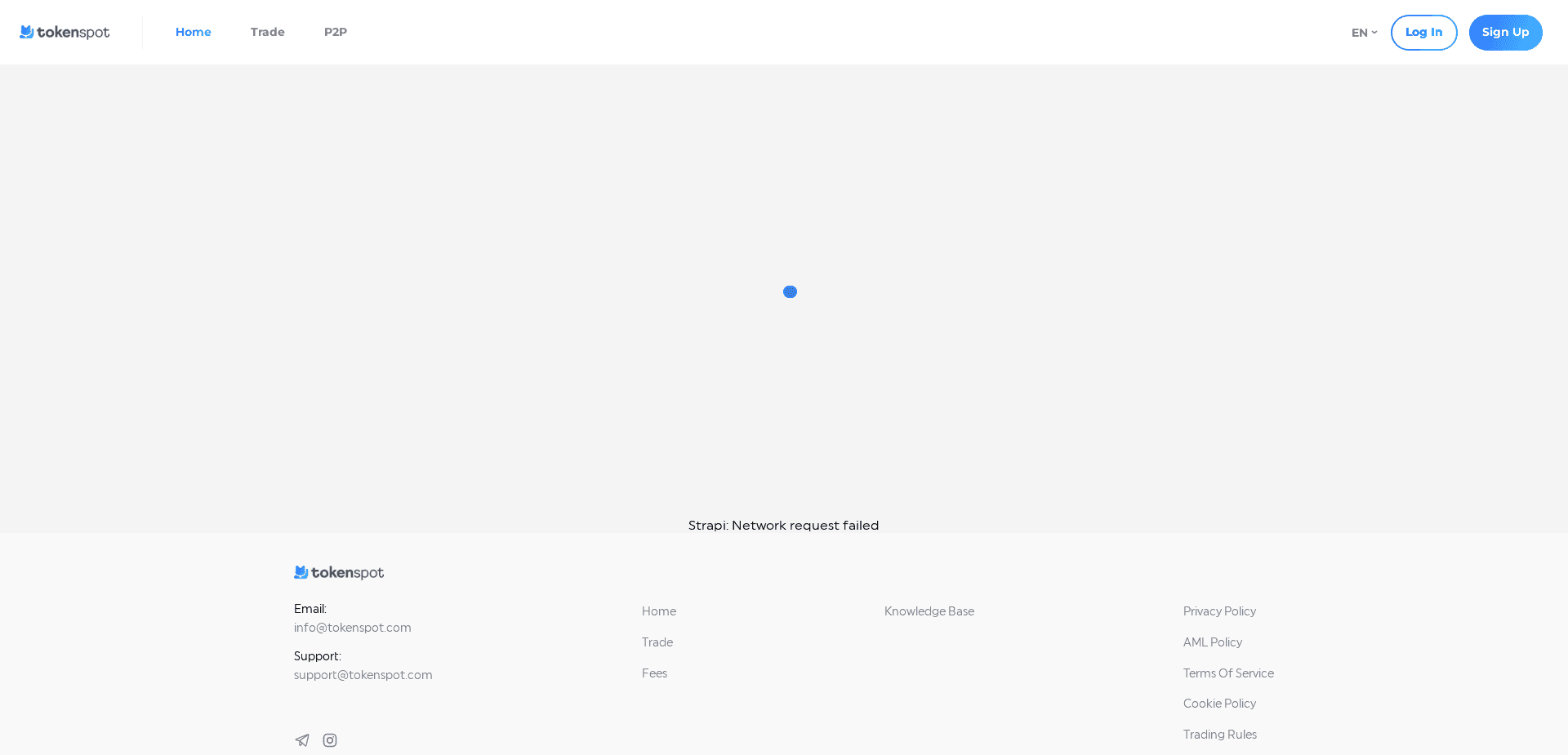This screenshot has width=1568, height=755.
Task: Open the Fees page from the footer
Action: point(654,673)
